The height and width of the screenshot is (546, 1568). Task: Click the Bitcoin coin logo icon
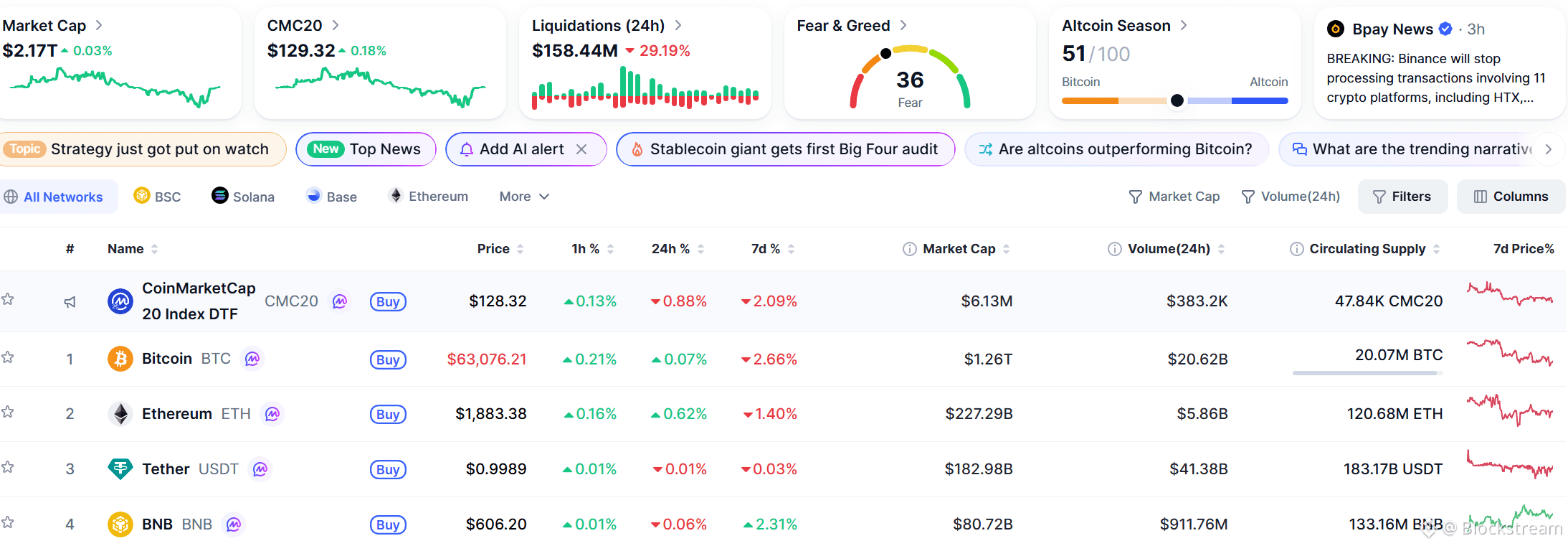120,359
